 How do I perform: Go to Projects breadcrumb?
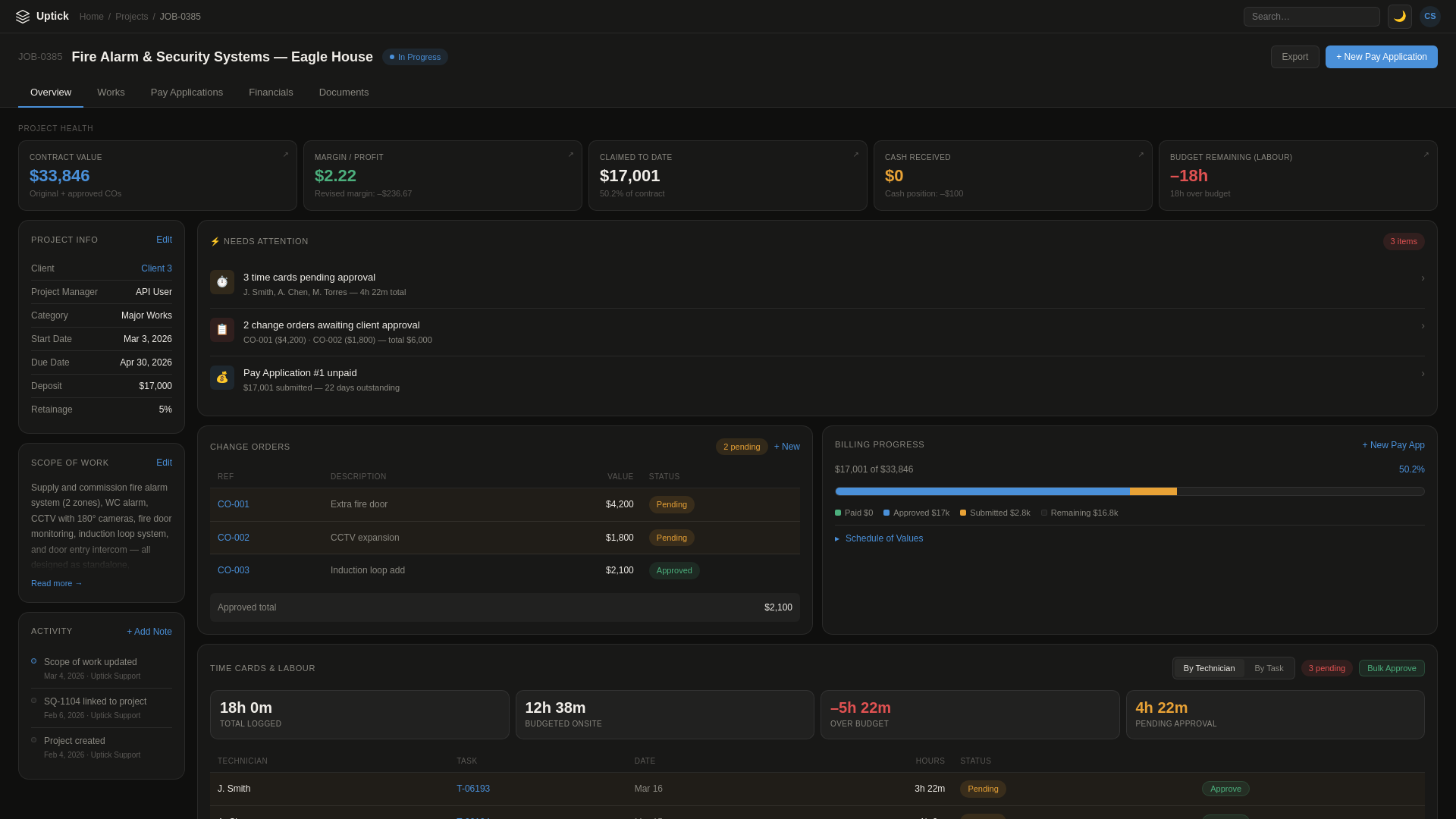[x=132, y=17]
